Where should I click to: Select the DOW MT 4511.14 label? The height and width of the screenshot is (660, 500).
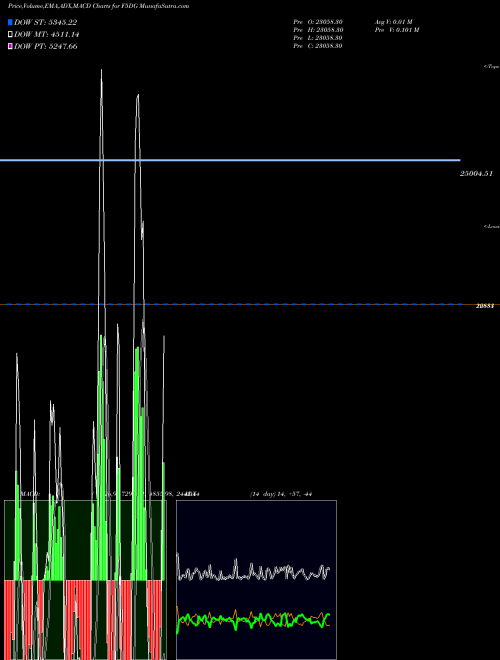47,35
